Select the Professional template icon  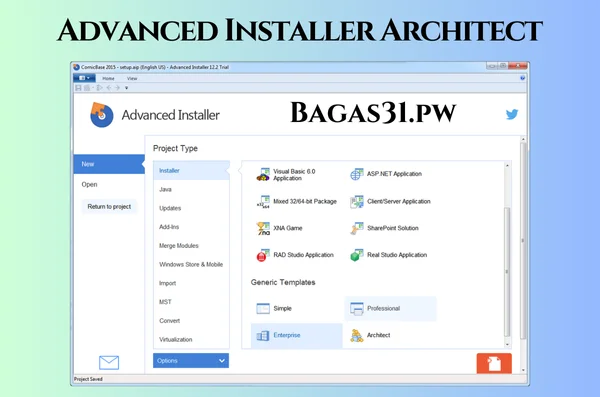(x=357, y=309)
